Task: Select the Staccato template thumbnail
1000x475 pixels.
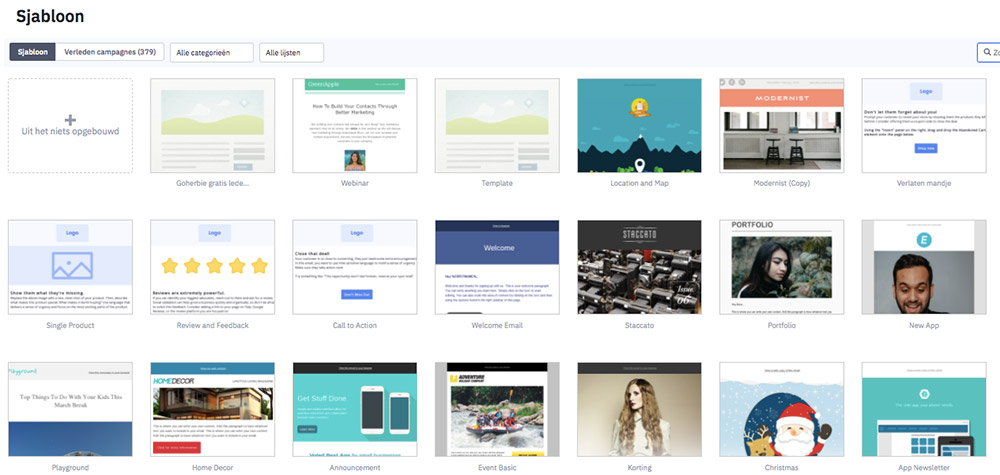Action: click(640, 267)
